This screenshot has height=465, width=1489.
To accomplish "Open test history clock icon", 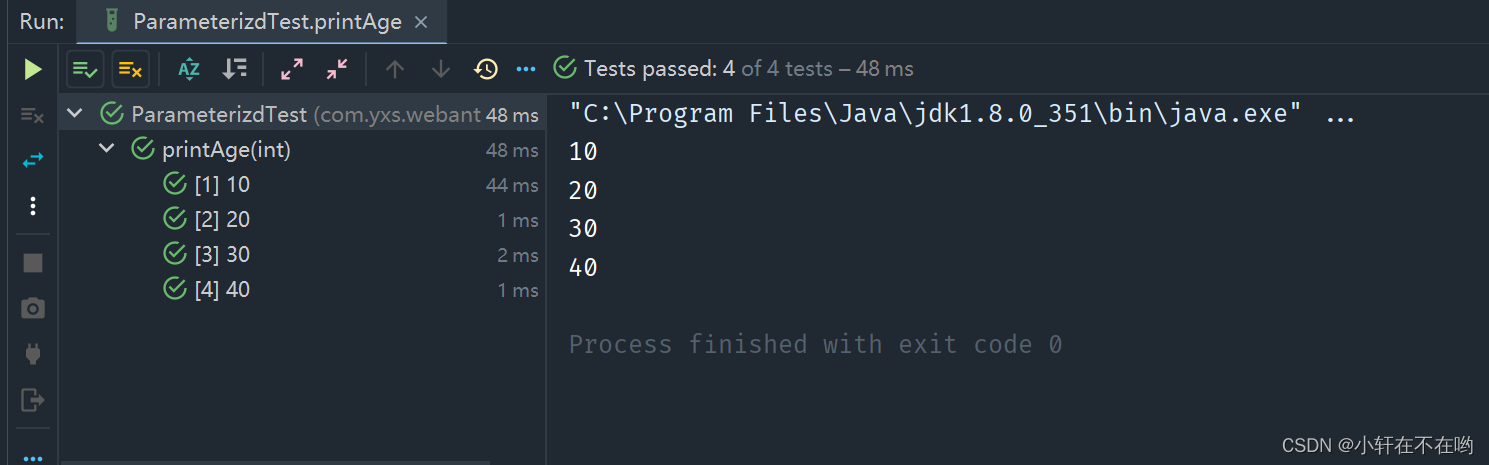I will [486, 69].
